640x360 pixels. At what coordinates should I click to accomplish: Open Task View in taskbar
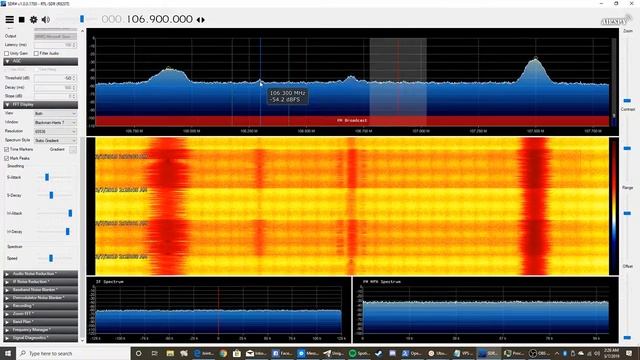pyautogui.click(x=154, y=353)
